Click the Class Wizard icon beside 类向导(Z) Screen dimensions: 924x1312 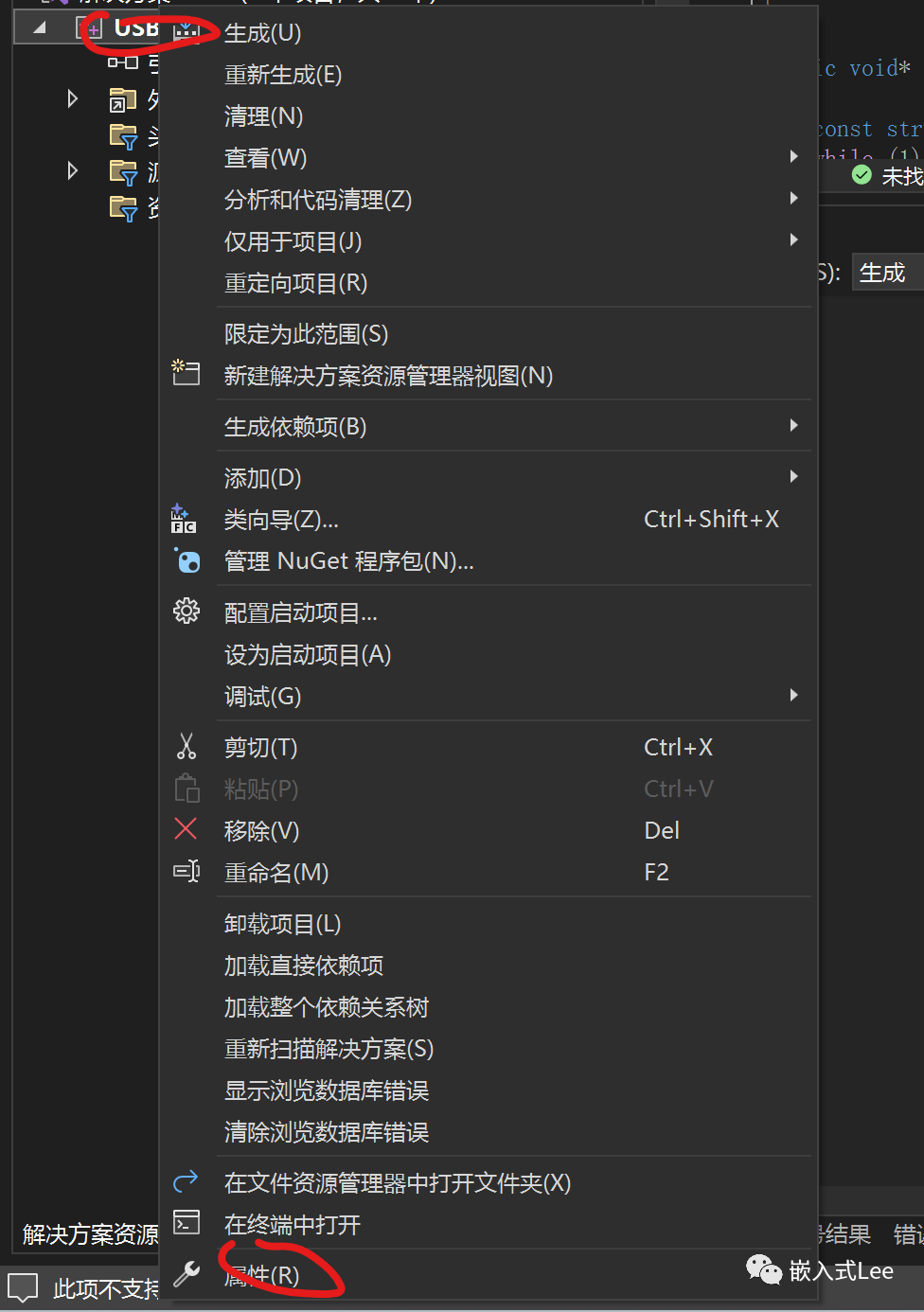(183, 518)
